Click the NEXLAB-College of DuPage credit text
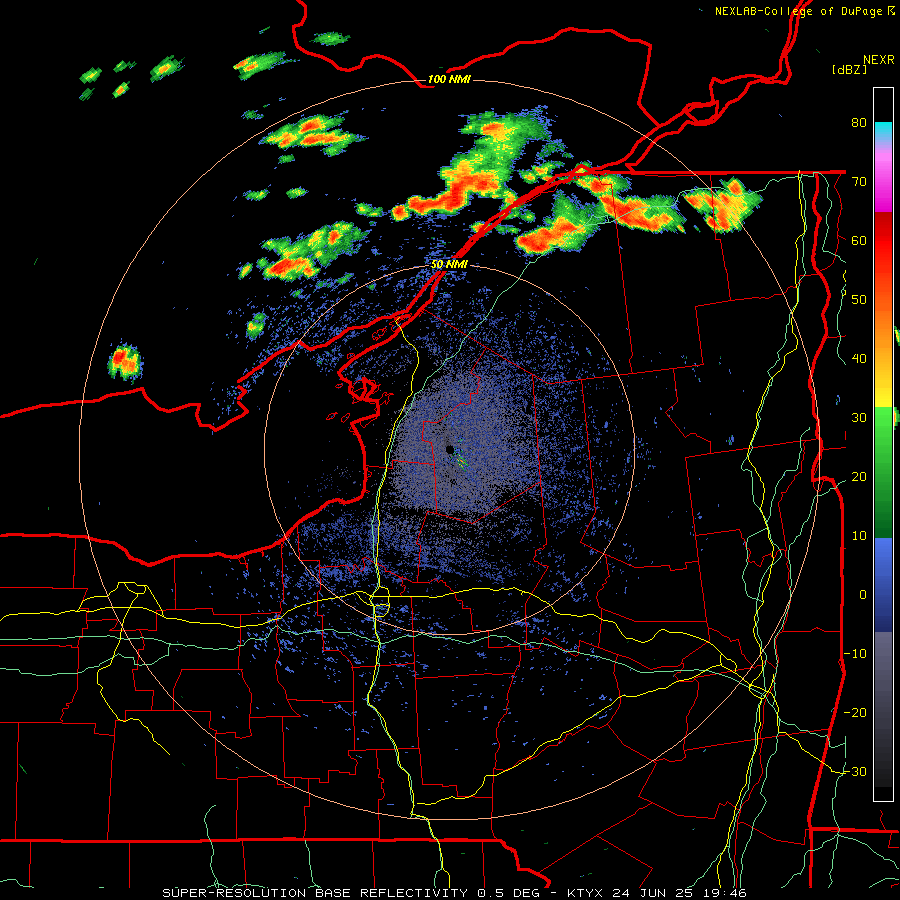900x900 pixels. pos(801,11)
